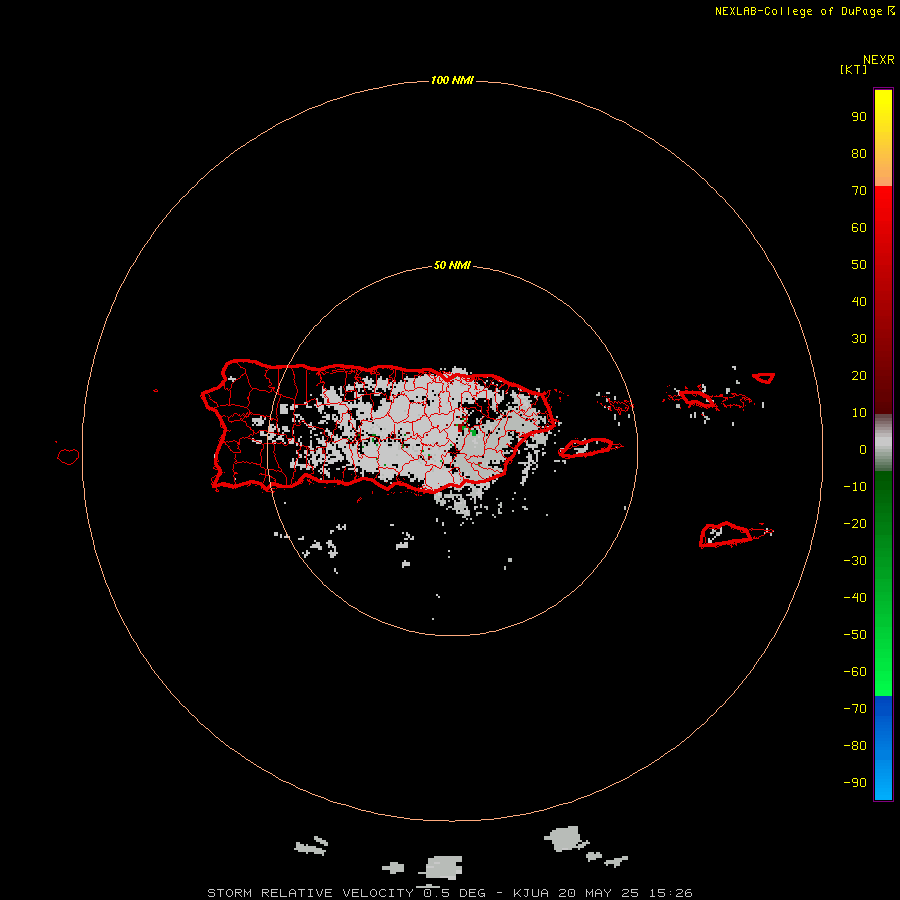Select the -30 value on velocity scale
This screenshot has width=900, height=900.
(x=855, y=561)
